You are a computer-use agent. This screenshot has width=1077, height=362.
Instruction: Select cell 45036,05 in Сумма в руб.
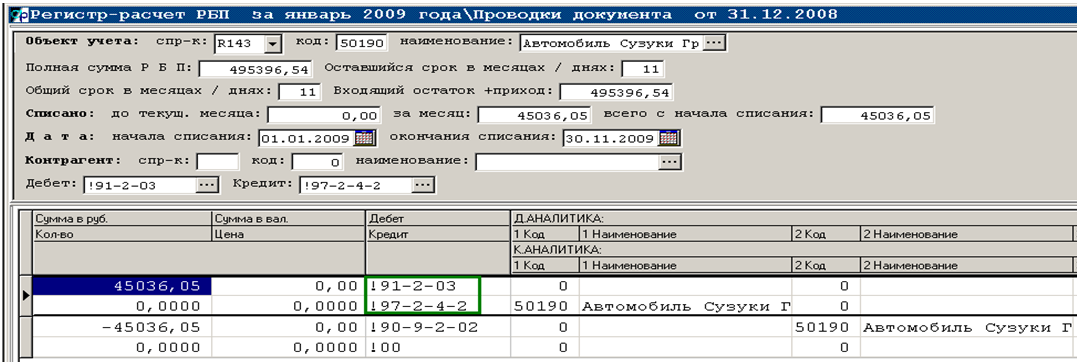click(x=122, y=286)
